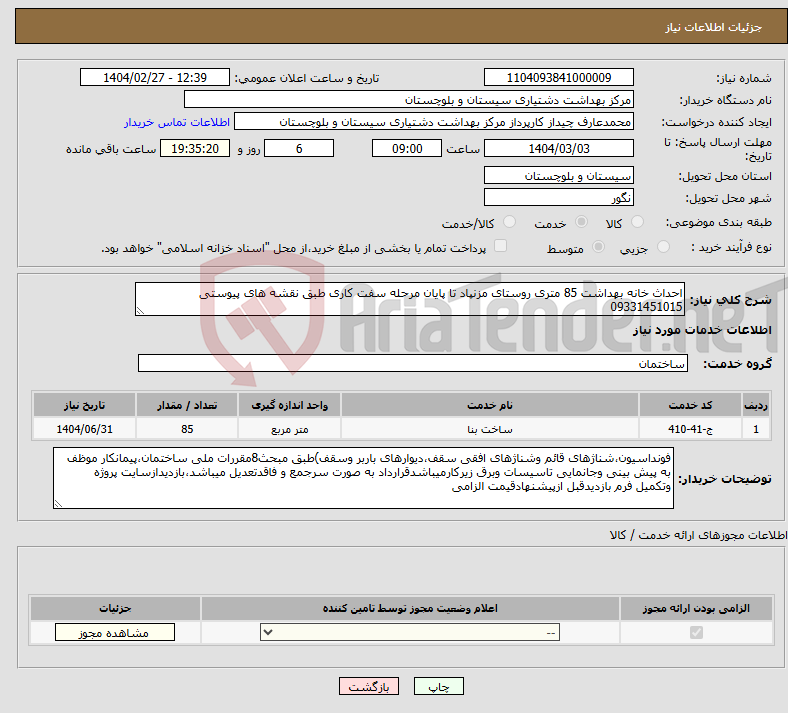Click the deadline hour field 09:00
This screenshot has width=788, height=713.
(x=407, y=148)
